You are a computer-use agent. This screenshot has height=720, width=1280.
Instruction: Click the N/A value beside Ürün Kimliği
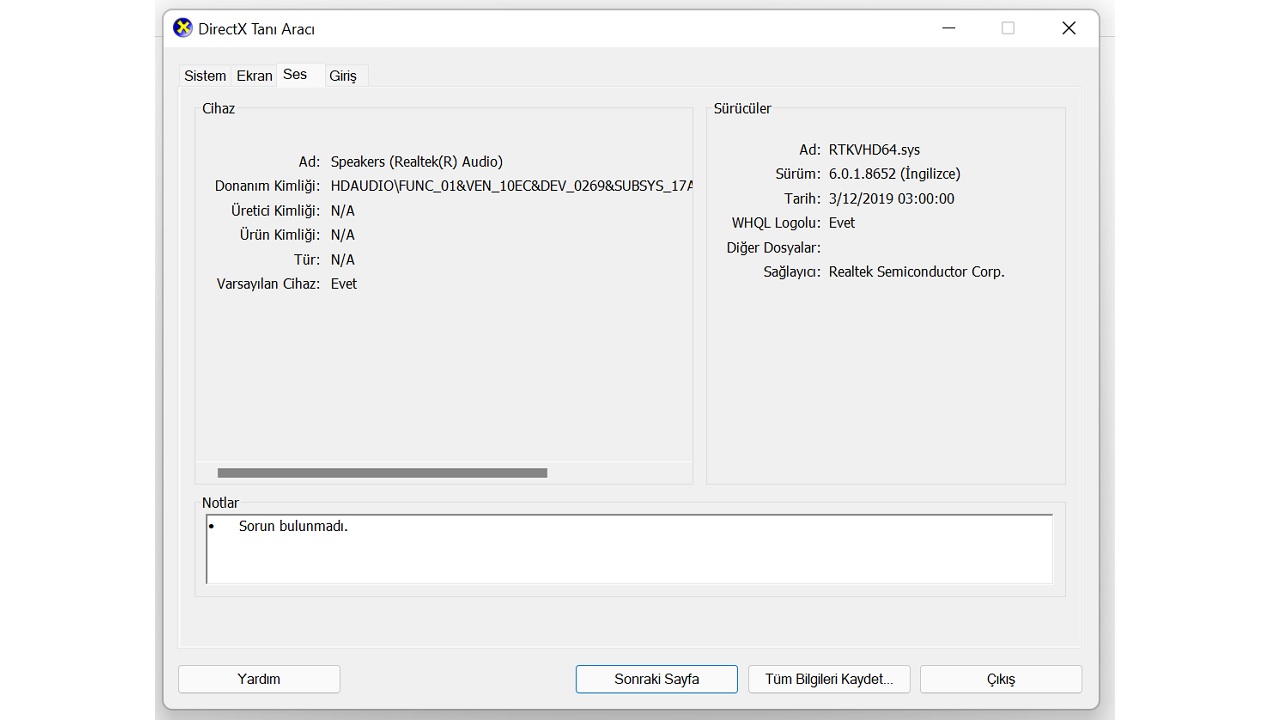(343, 235)
